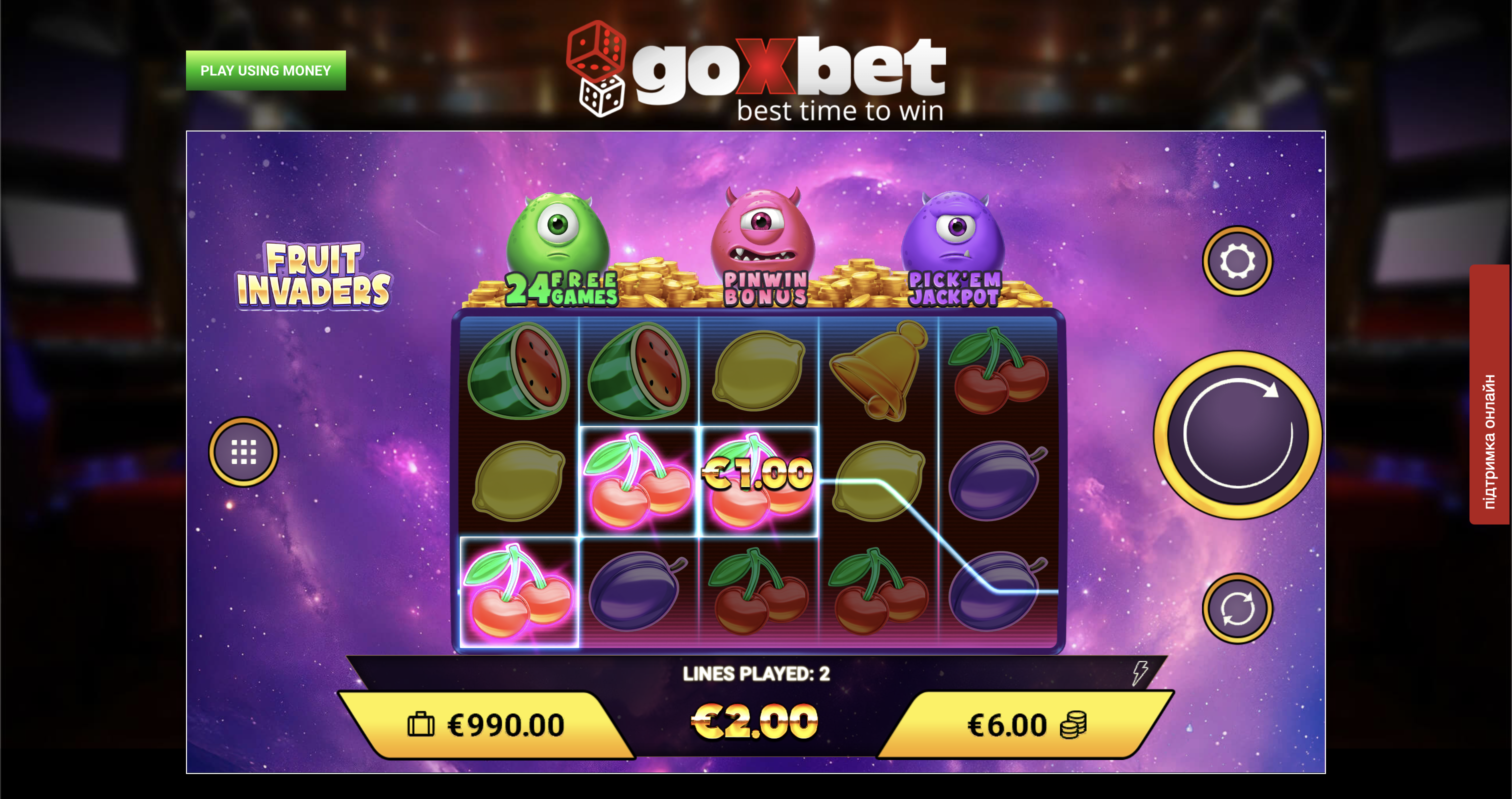Click the briefcase balance icon
Image resolution: width=1512 pixels, height=799 pixels.
point(421,724)
